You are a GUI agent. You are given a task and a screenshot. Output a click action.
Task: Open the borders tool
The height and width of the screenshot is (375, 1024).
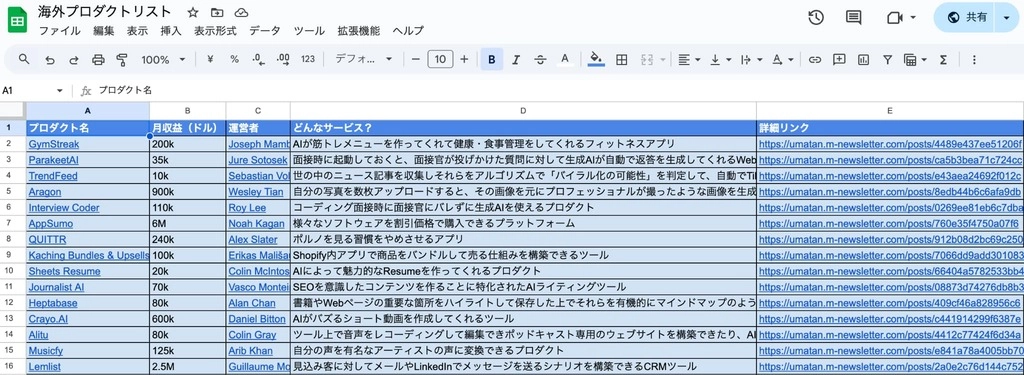click(622, 59)
